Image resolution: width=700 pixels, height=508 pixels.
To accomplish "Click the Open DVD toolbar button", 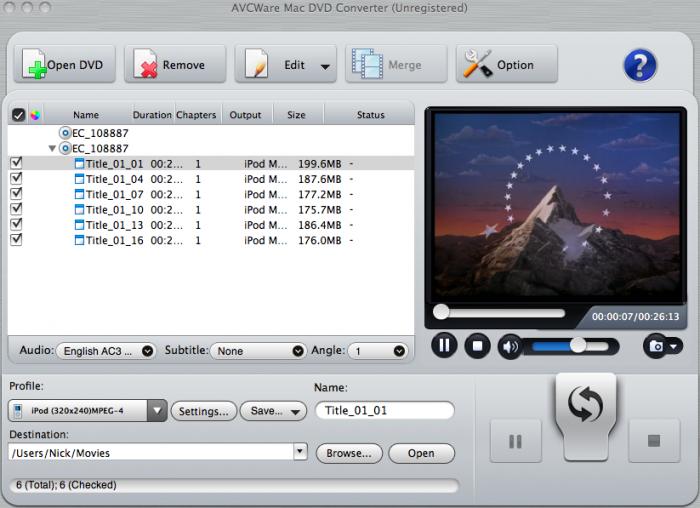I will coord(65,64).
